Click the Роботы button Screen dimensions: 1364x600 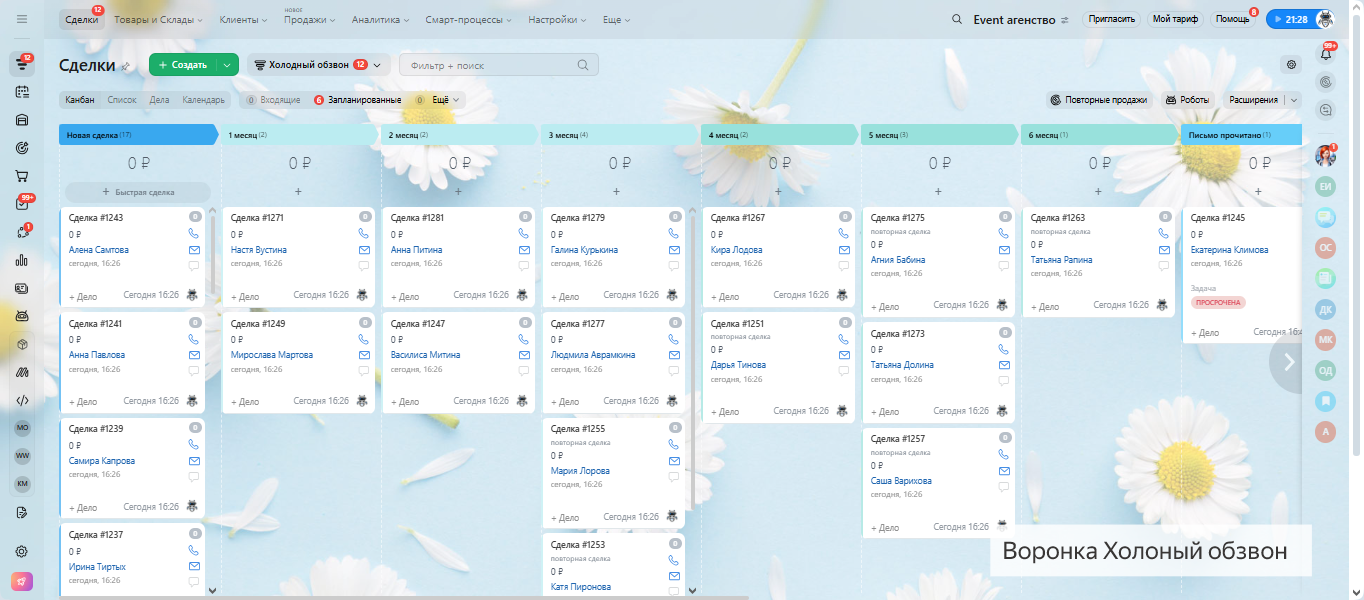[x=1187, y=100]
